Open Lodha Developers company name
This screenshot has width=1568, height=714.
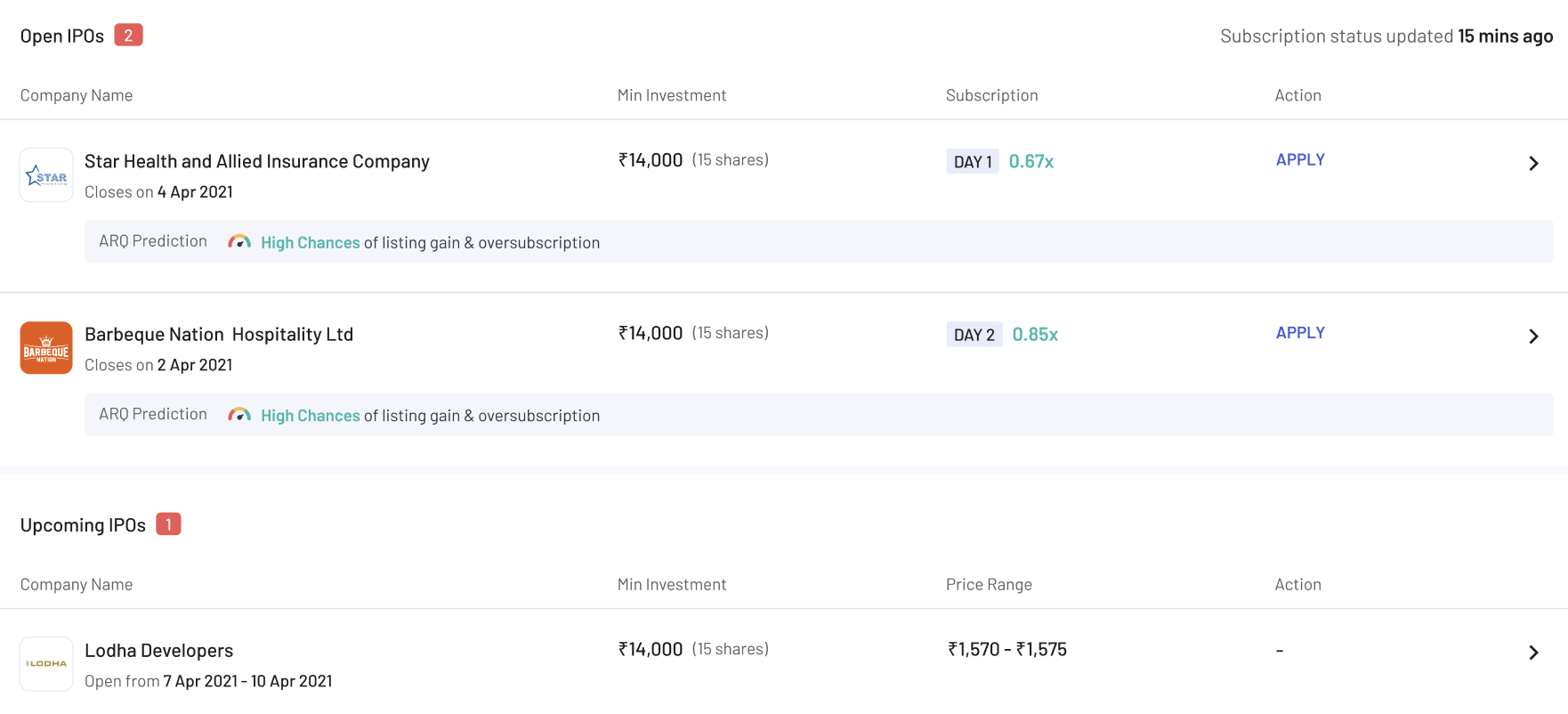click(x=158, y=651)
